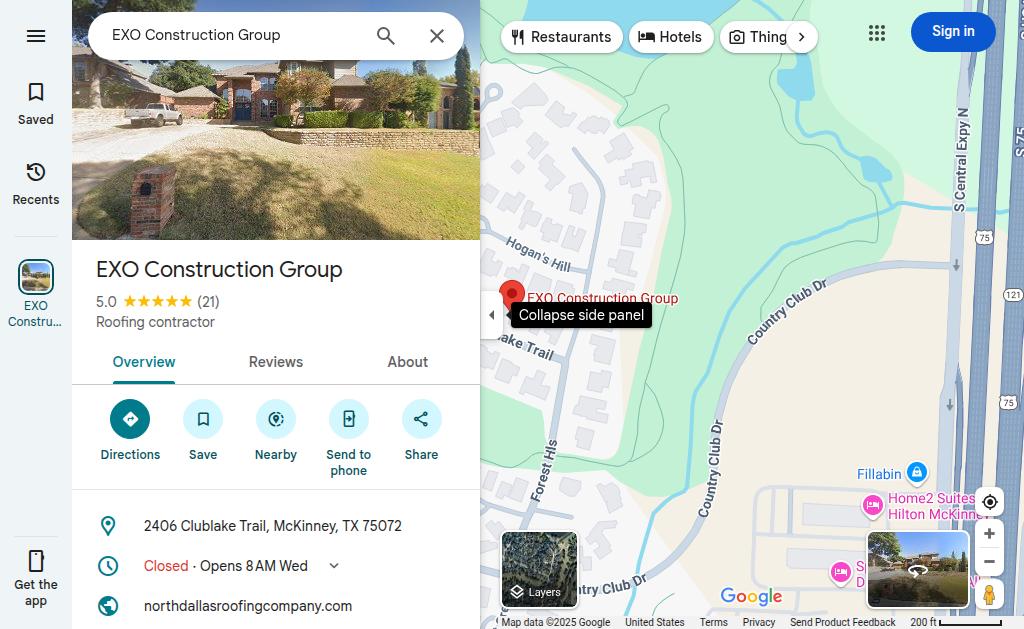The width and height of the screenshot is (1024, 629).
Task: Open the hamburger main menu
Action: tap(36, 36)
